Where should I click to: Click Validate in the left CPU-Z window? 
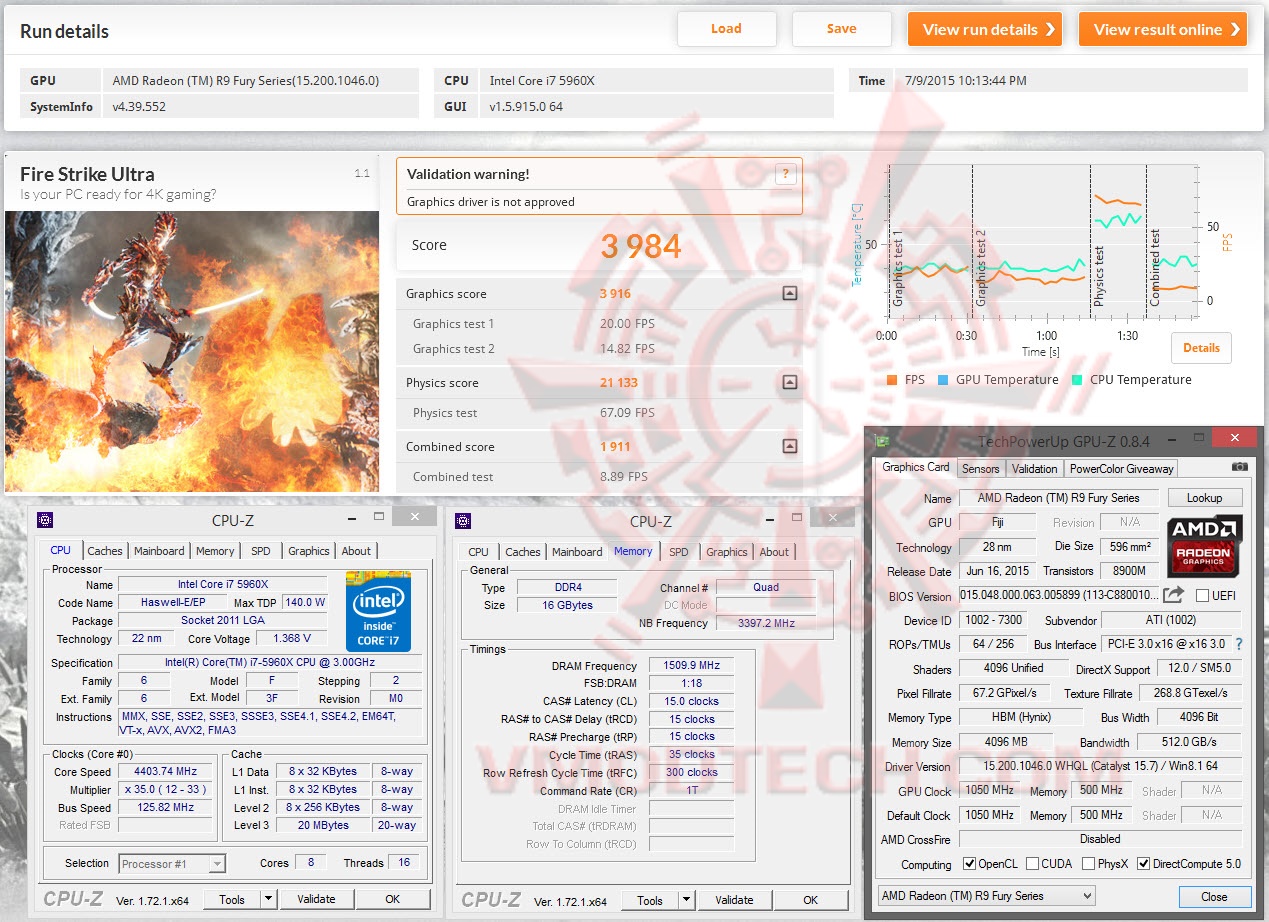point(316,899)
